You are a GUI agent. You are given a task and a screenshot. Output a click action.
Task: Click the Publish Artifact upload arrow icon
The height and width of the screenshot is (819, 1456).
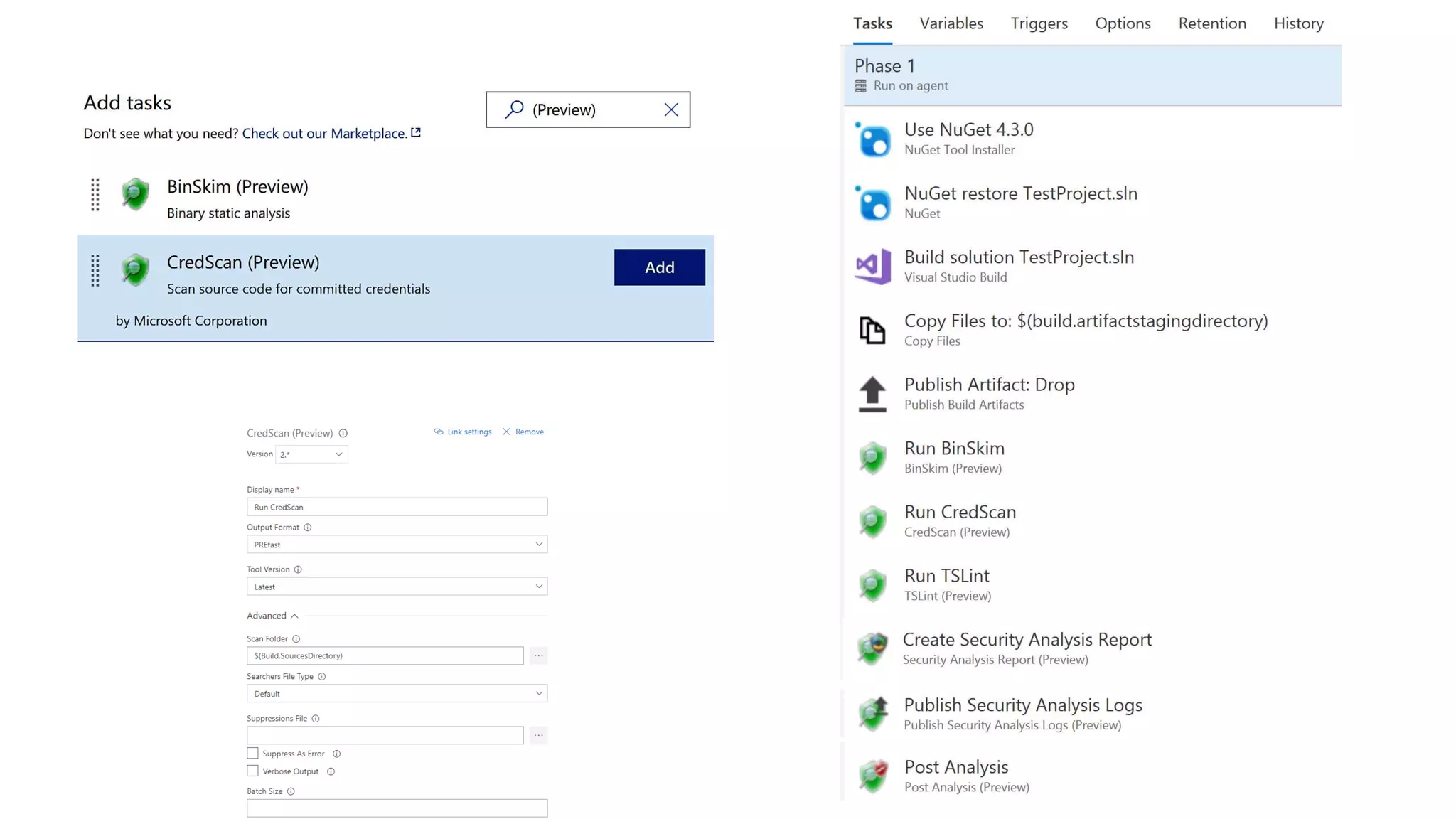(872, 394)
